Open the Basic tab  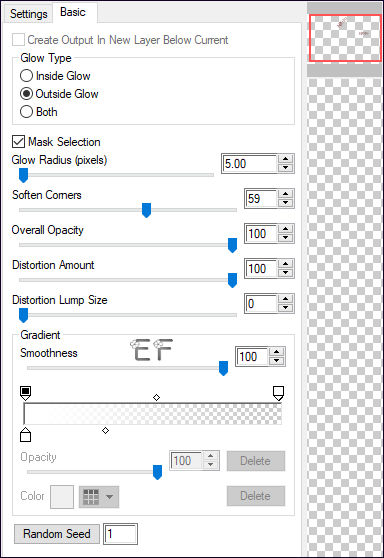pos(73,12)
